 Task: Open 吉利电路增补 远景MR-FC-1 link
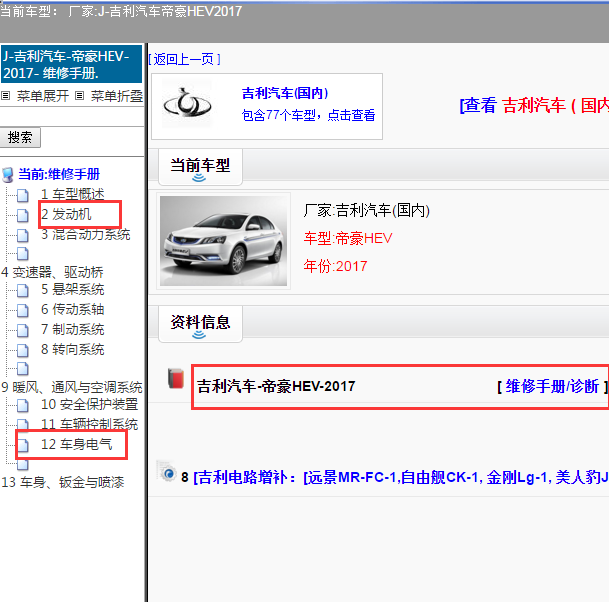coord(400,477)
